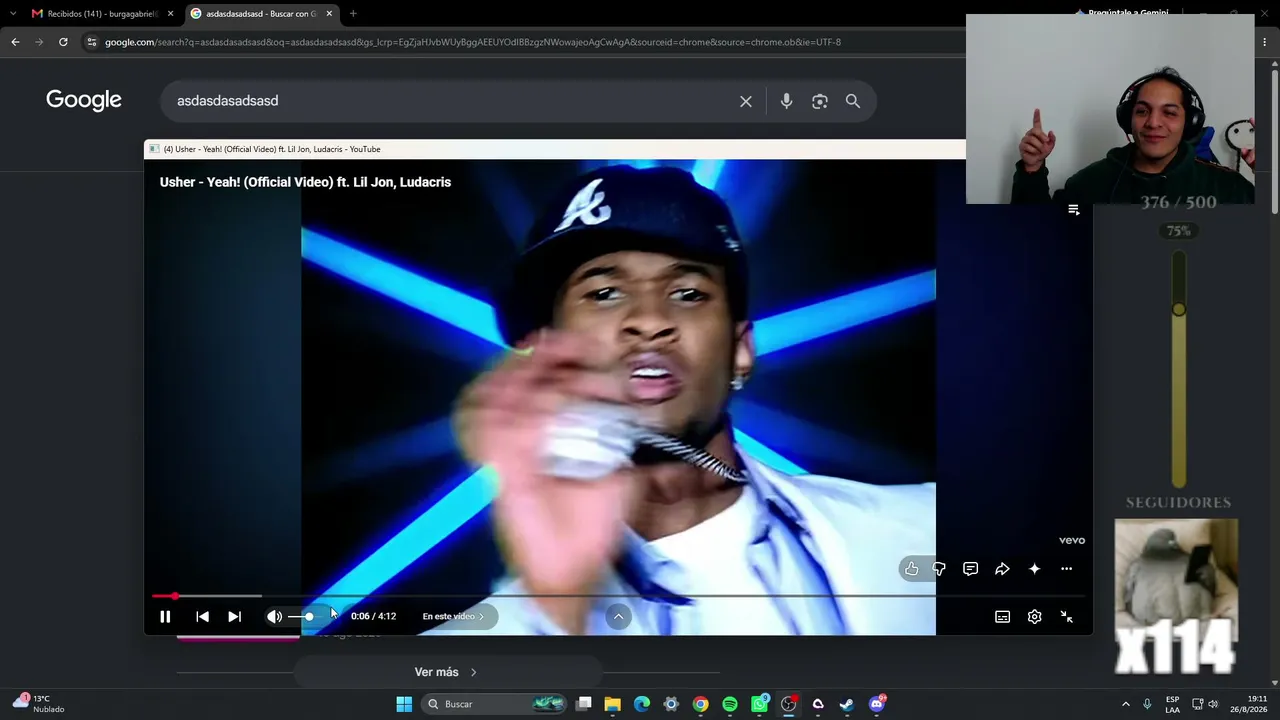Screen dimensions: 1280x720
Task: Go to Google home via the logo
Action: pos(84,100)
